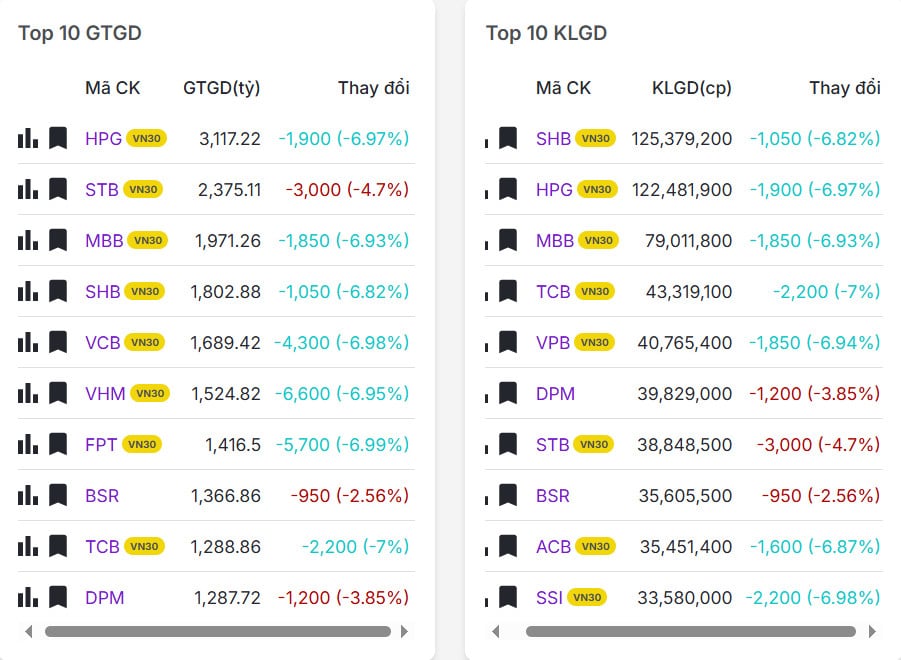Click chart icon for DPM in GTGD table
This screenshot has height=660, width=901.
28,597
